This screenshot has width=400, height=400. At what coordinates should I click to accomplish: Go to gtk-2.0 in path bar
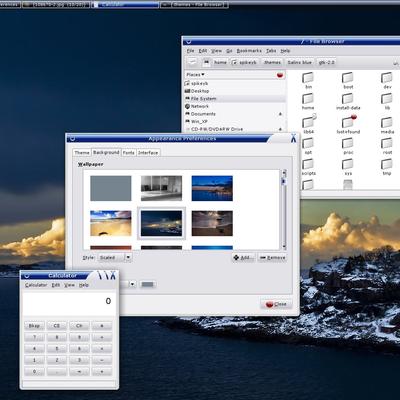tap(326, 62)
